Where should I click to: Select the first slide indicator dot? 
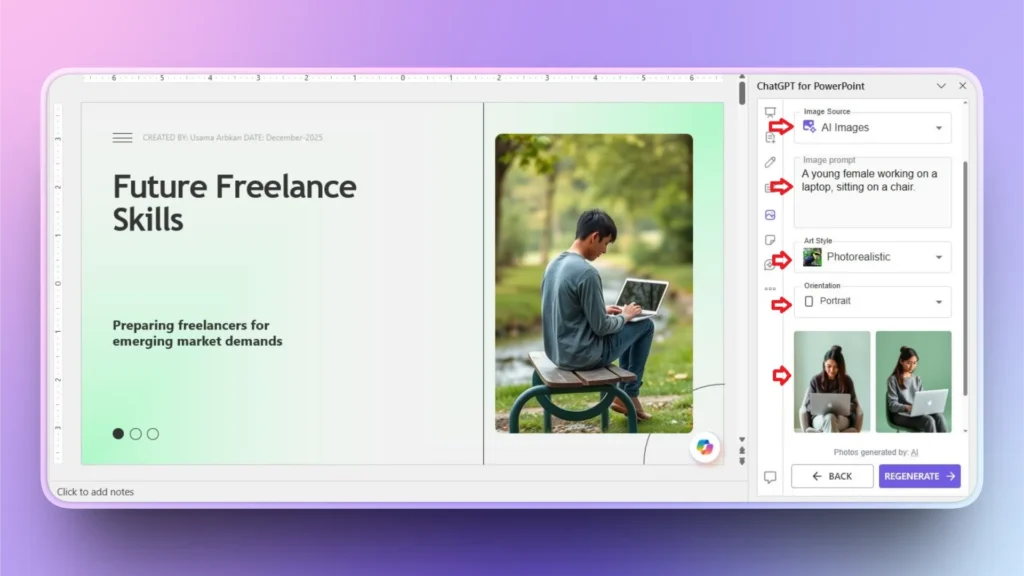click(x=118, y=433)
